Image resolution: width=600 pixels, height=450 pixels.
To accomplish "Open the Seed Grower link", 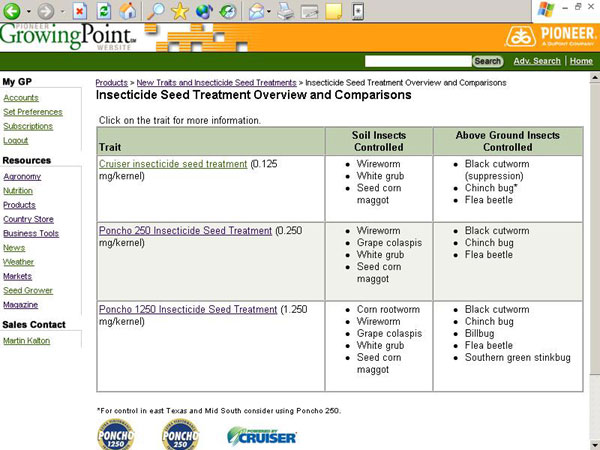I will [x=28, y=290].
